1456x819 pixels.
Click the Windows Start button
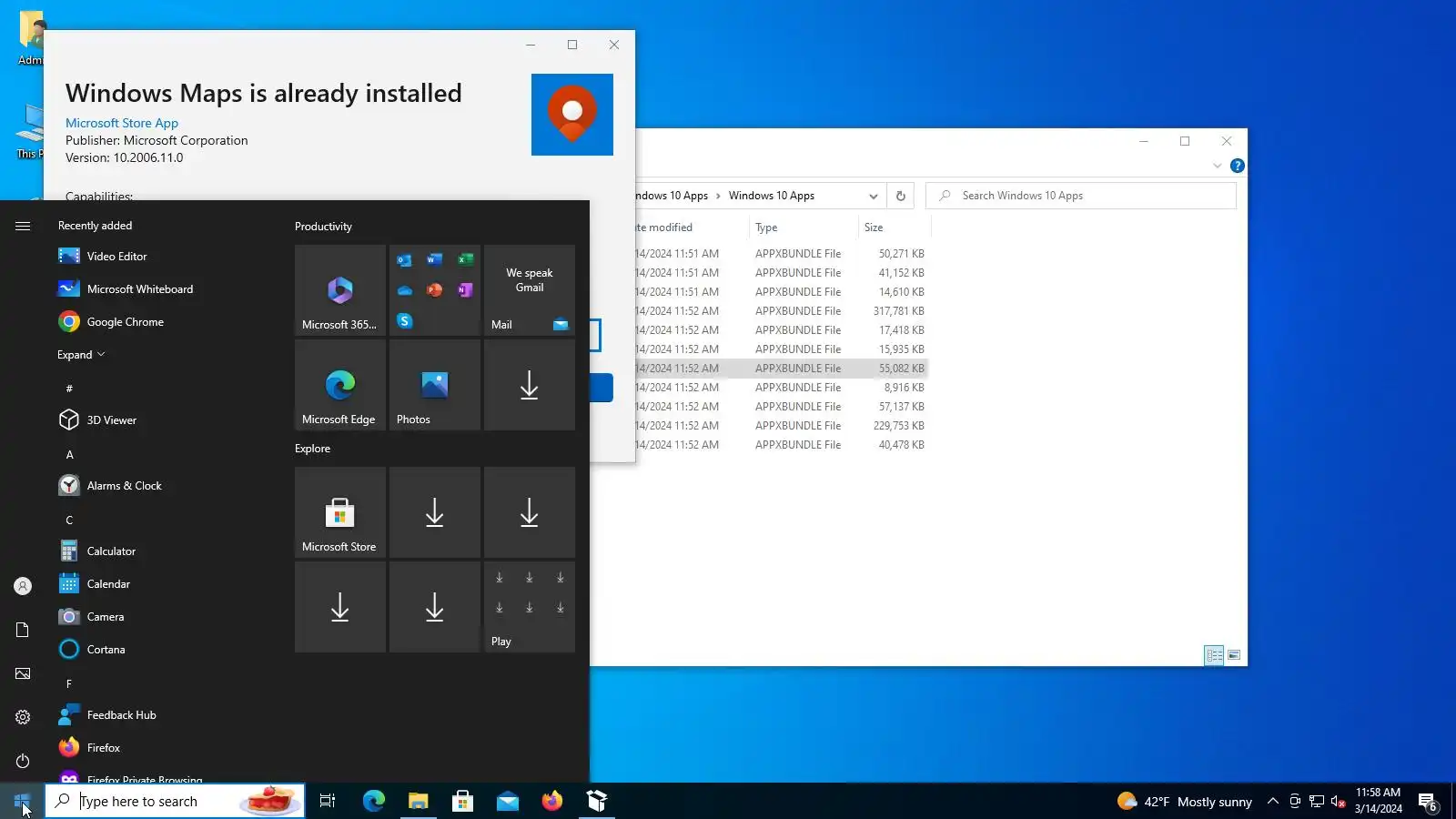[x=22, y=801]
